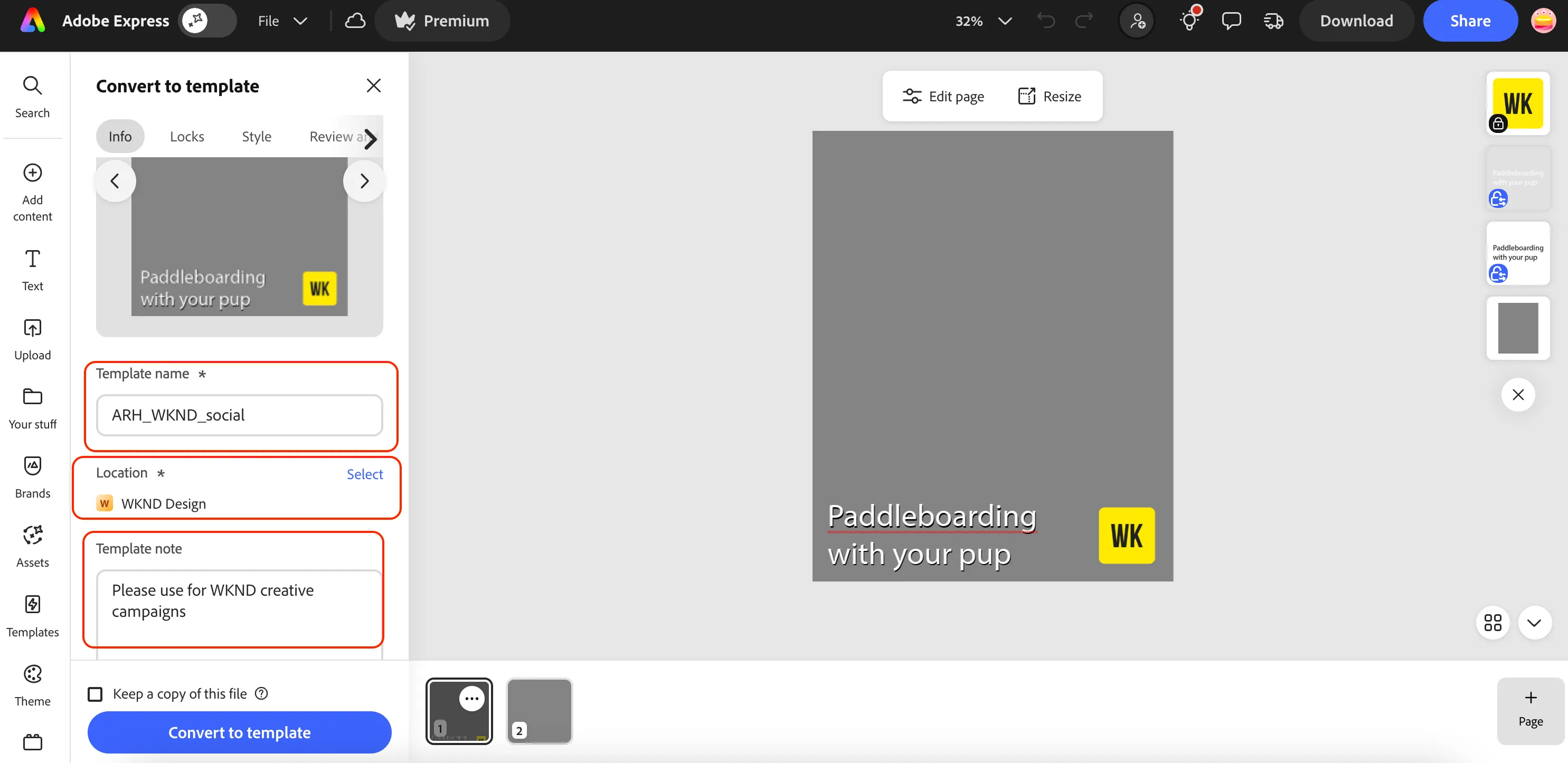Select the Text tool
The image size is (1568, 763).
(32, 270)
